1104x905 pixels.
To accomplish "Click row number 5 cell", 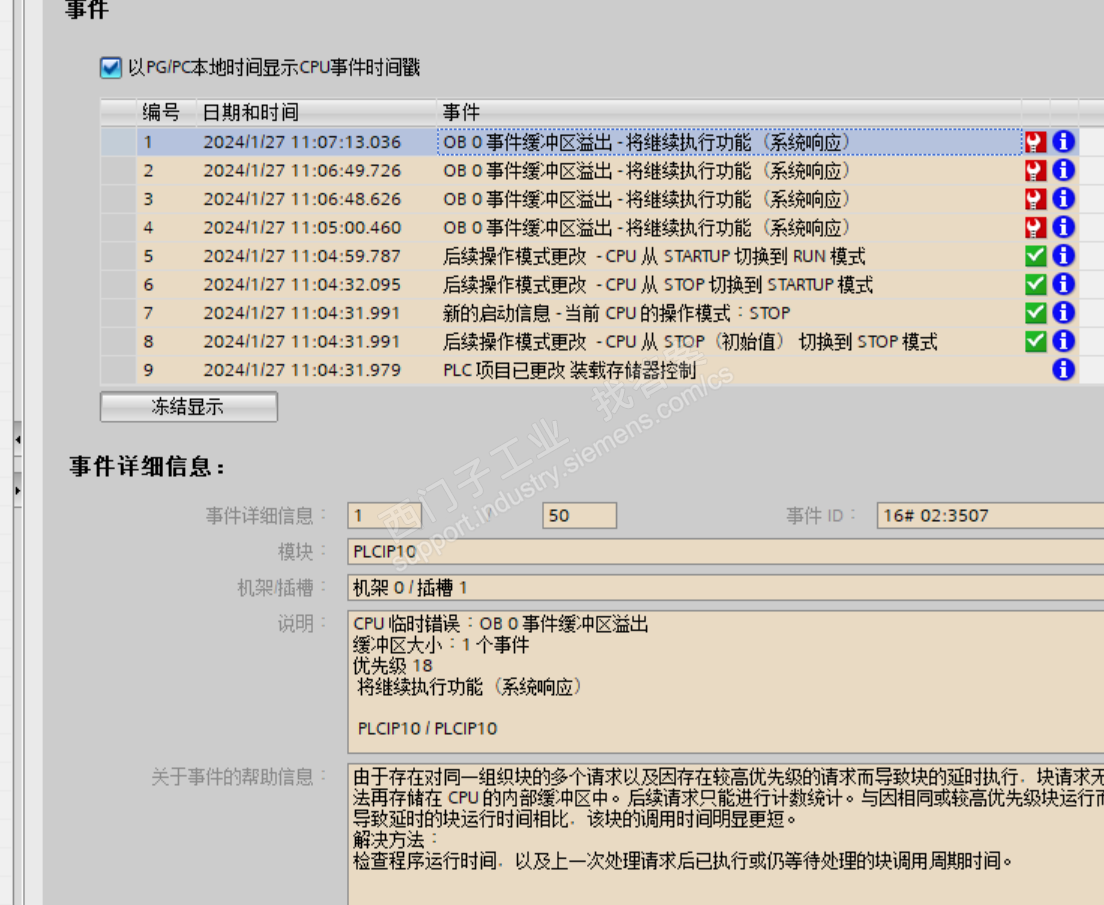I will click(x=166, y=256).
